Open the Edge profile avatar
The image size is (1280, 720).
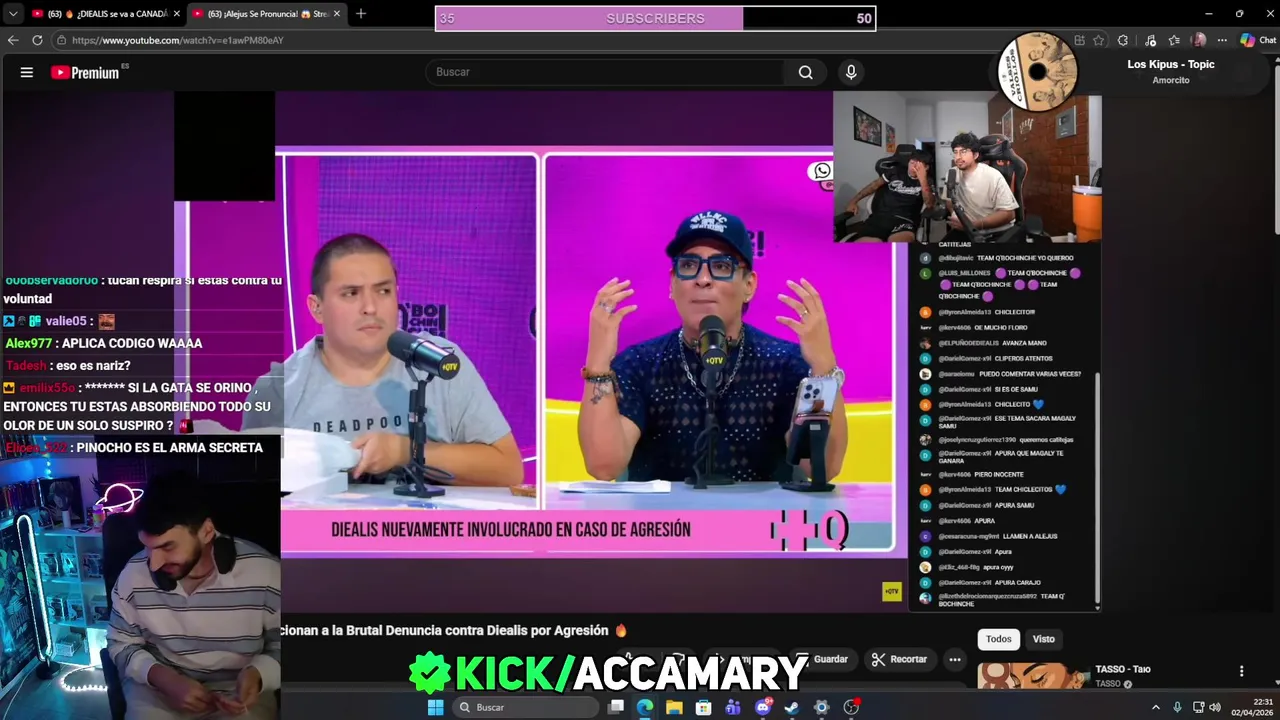coord(1199,40)
